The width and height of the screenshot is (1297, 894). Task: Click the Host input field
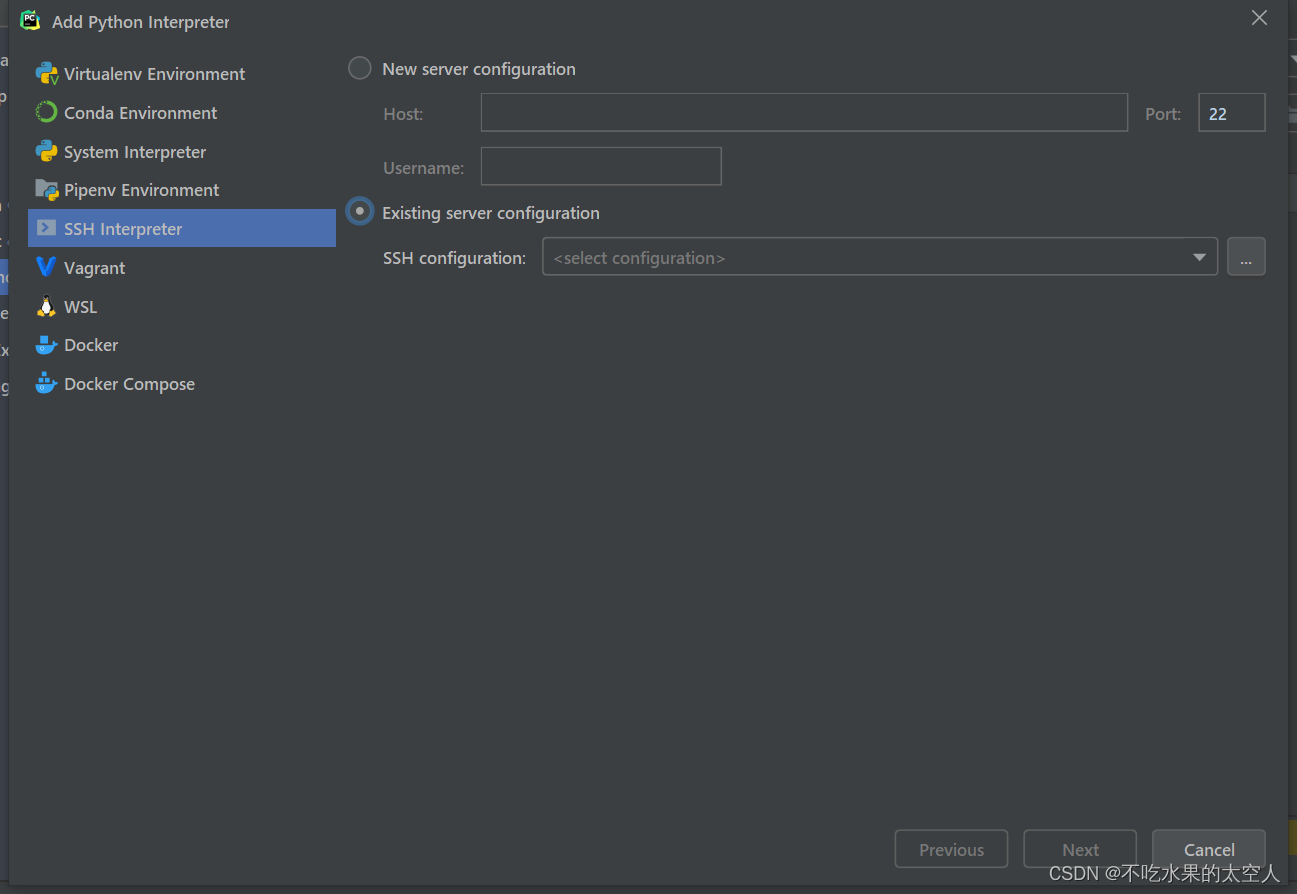804,113
